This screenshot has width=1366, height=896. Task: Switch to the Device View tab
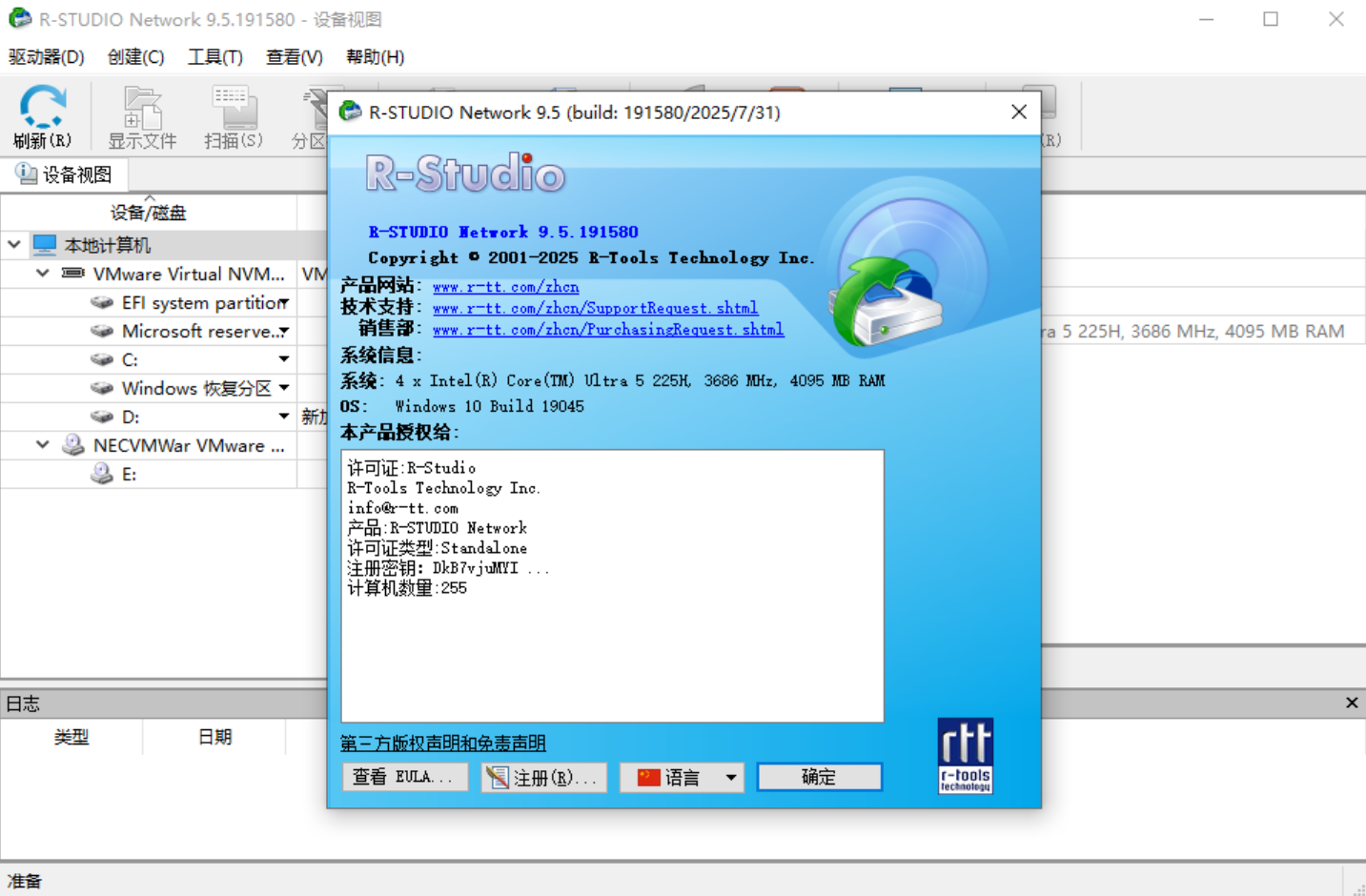[65, 174]
